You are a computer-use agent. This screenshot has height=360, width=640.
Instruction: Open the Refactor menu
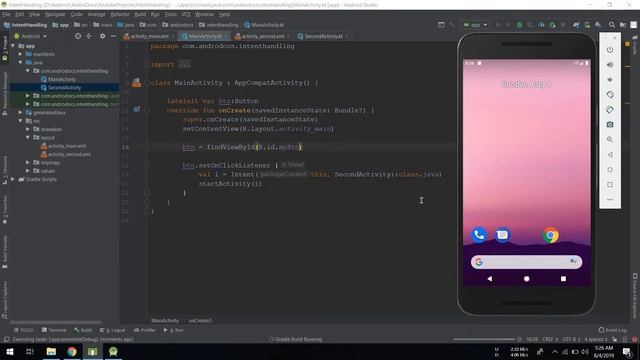(x=120, y=14)
